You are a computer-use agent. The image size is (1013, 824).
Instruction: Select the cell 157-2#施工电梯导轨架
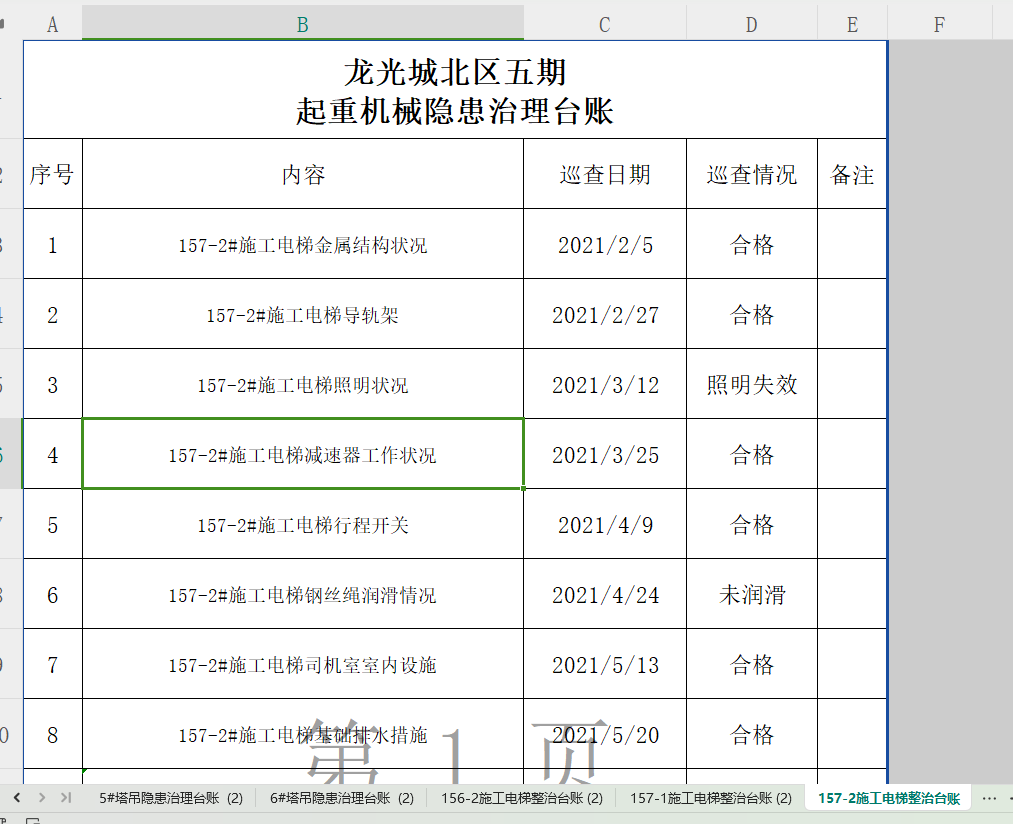pyautogui.click(x=302, y=315)
